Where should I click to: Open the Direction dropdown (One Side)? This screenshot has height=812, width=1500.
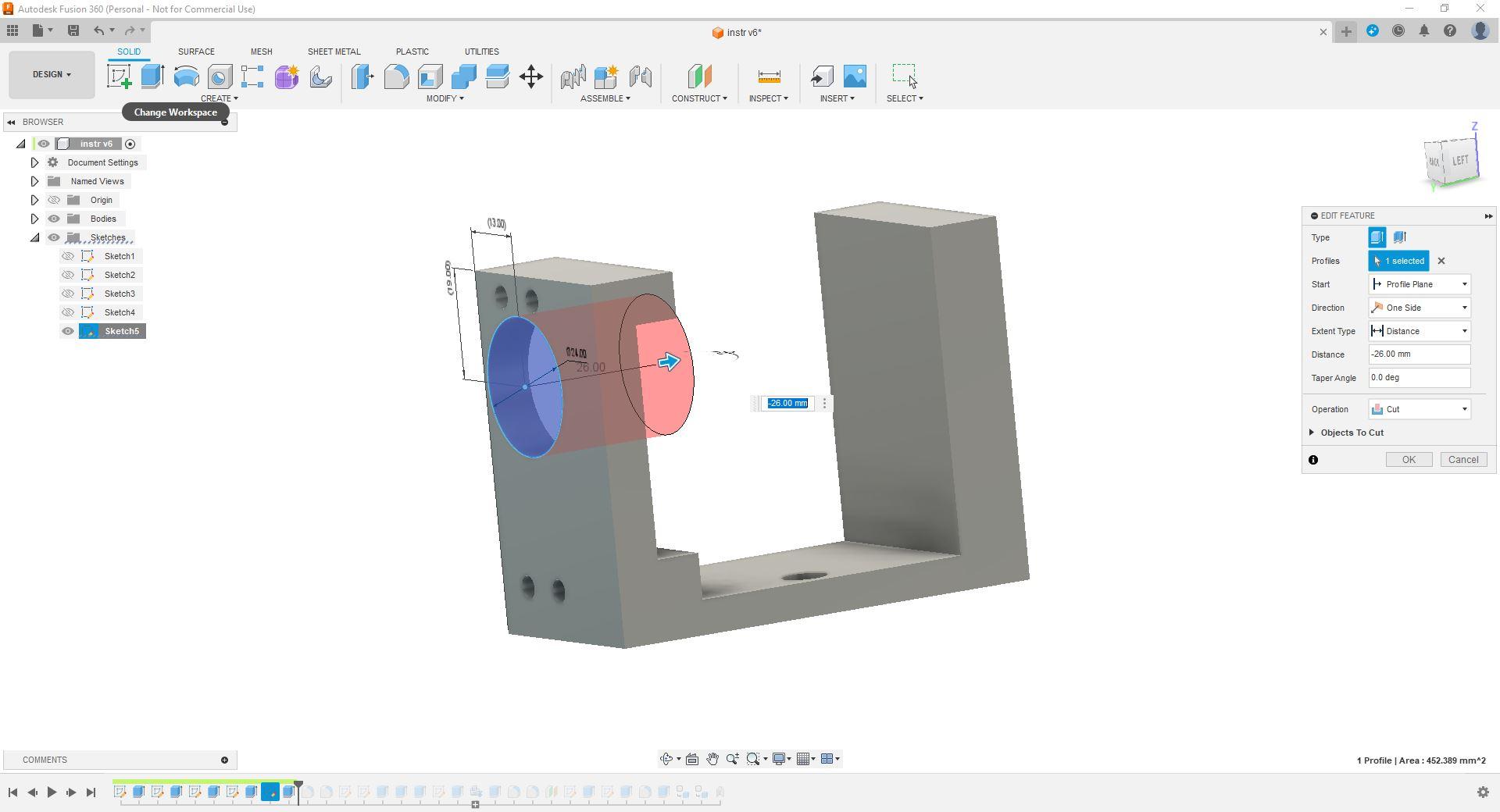[1420, 308]
